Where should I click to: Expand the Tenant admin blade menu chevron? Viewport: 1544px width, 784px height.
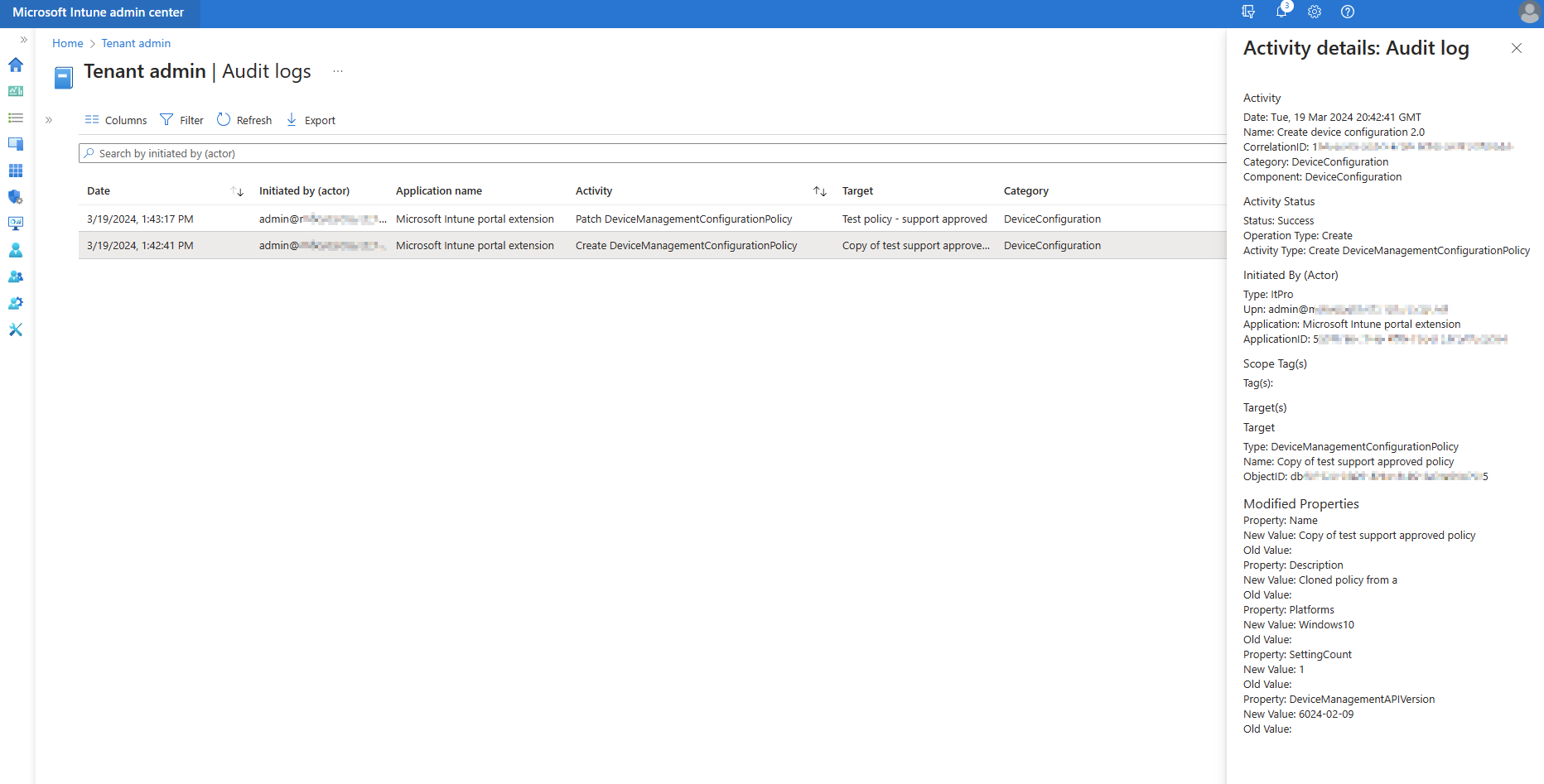[x=49, y=120]
